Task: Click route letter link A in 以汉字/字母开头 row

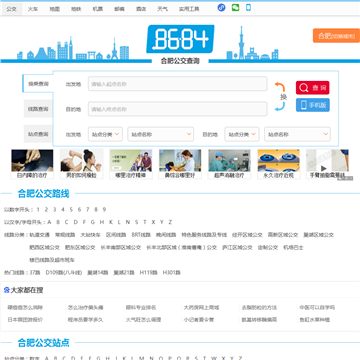Action: pos(49,222)
